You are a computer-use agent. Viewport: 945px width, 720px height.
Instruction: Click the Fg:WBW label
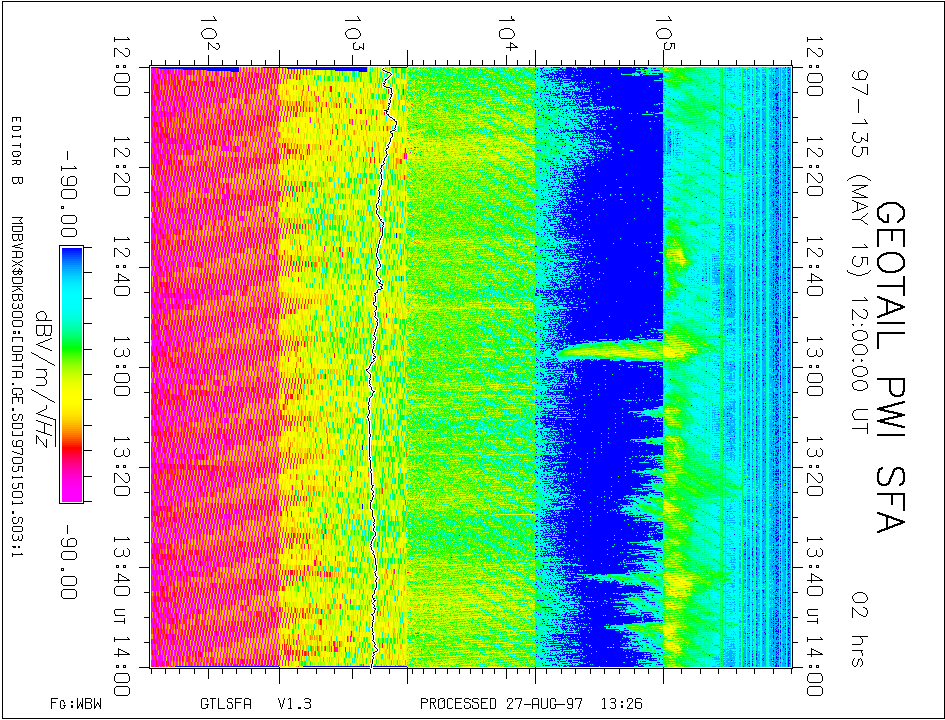(x=76, y=704)
